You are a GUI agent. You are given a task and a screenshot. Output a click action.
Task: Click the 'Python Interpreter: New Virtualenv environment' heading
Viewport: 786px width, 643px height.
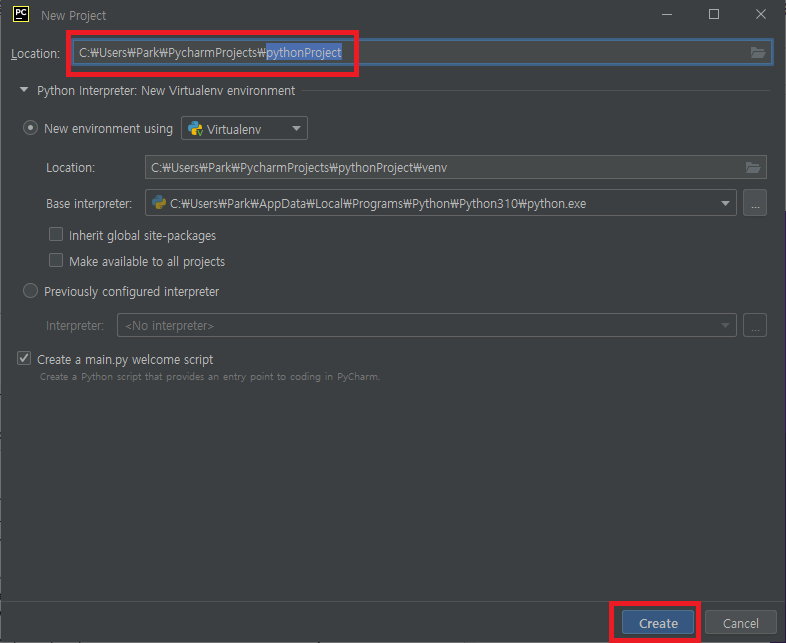(x=166, y=91)
